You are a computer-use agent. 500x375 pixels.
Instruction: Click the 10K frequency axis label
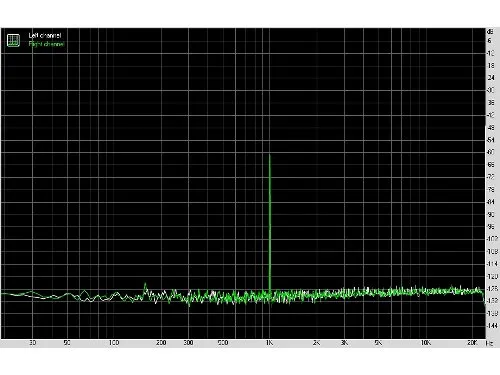coord(426,343)
